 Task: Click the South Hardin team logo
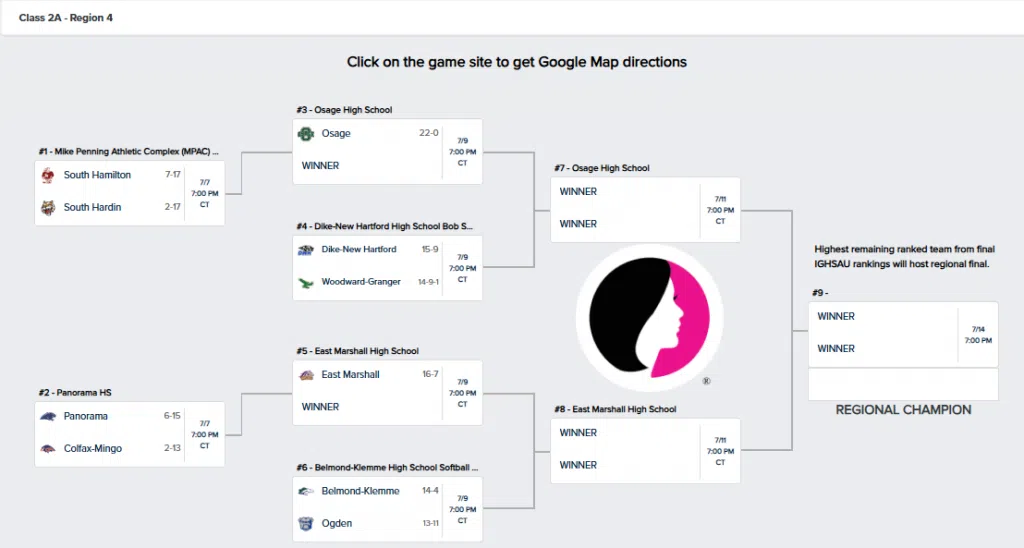[47, 207]
